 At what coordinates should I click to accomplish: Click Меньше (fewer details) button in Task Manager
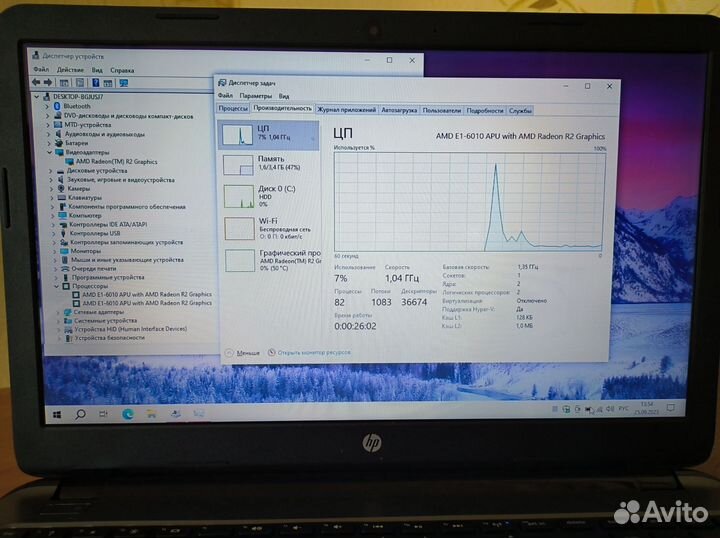(243, 353)
